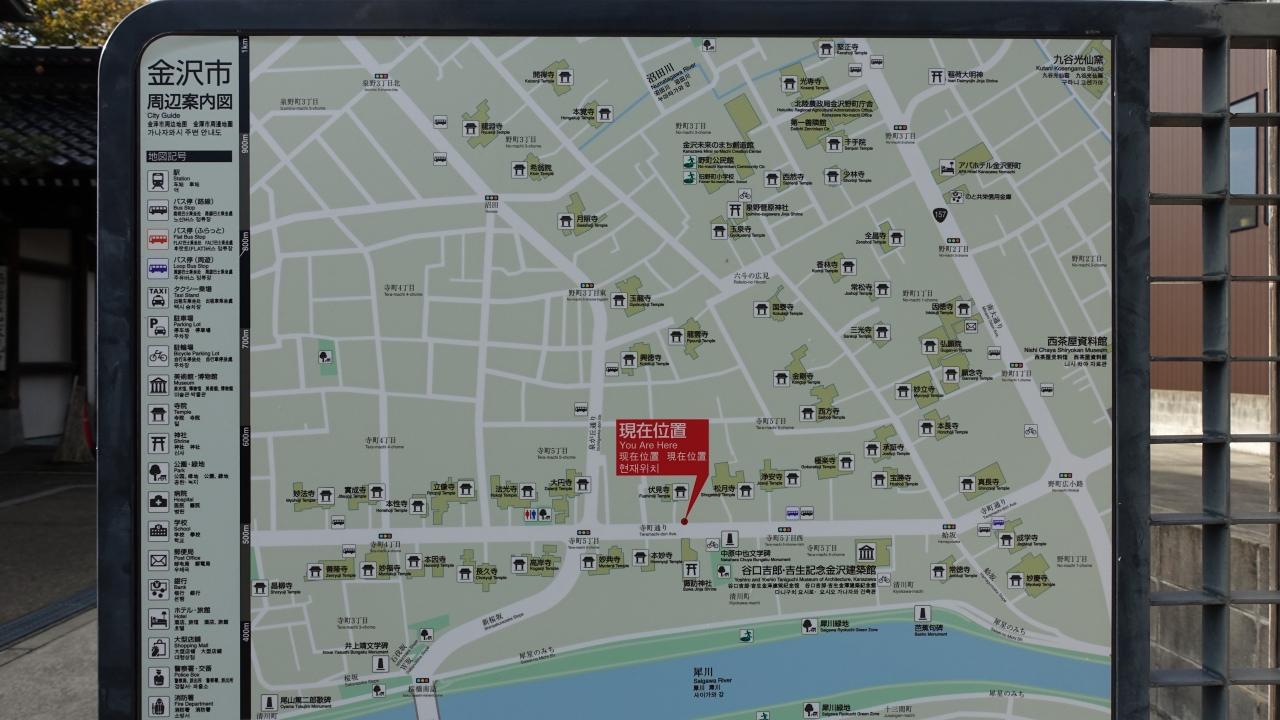
Task: Click the Station icon in the legend
Action: [158, 181]
